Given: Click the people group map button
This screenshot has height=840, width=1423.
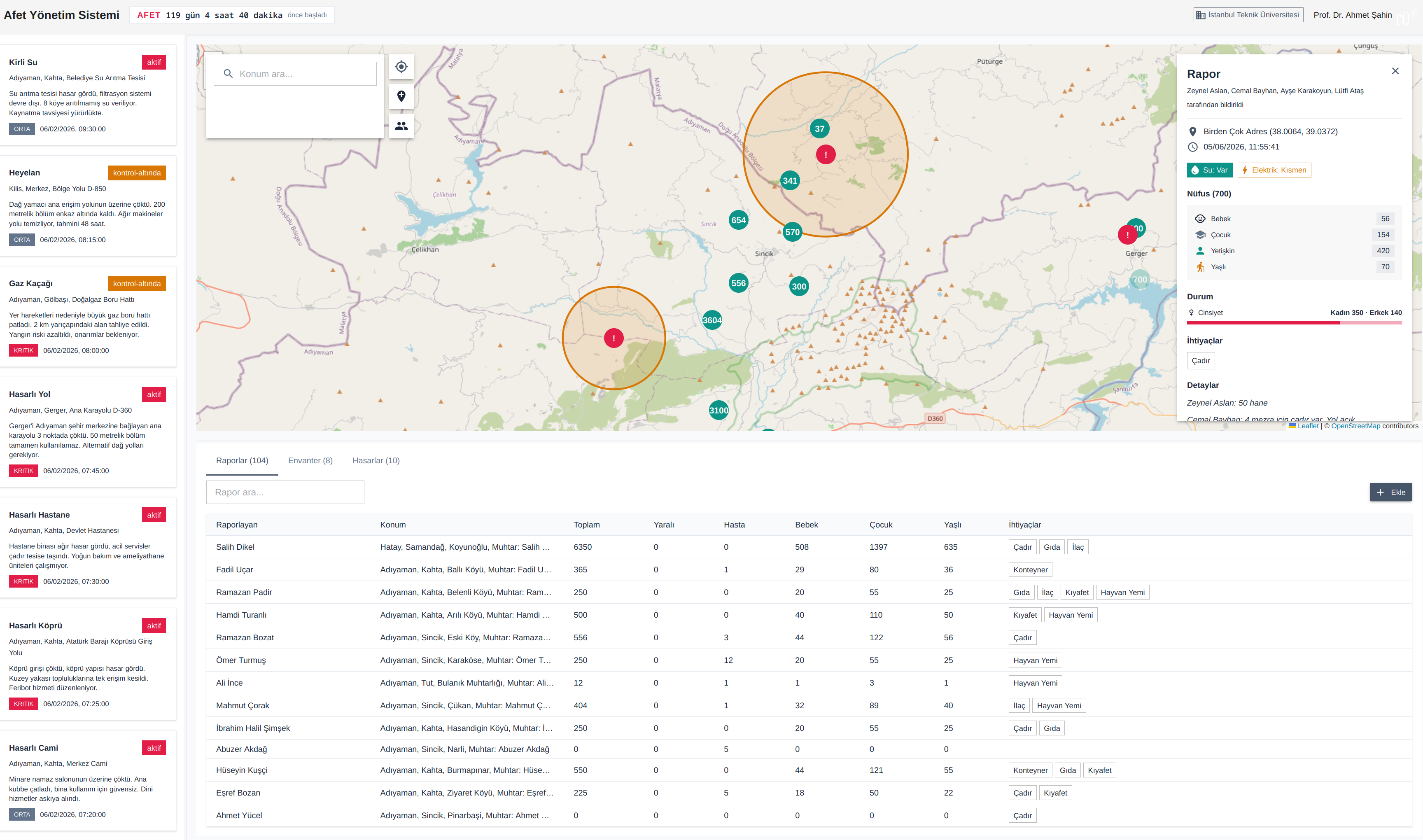Looking at the screenshot, I should click(401, 126).
